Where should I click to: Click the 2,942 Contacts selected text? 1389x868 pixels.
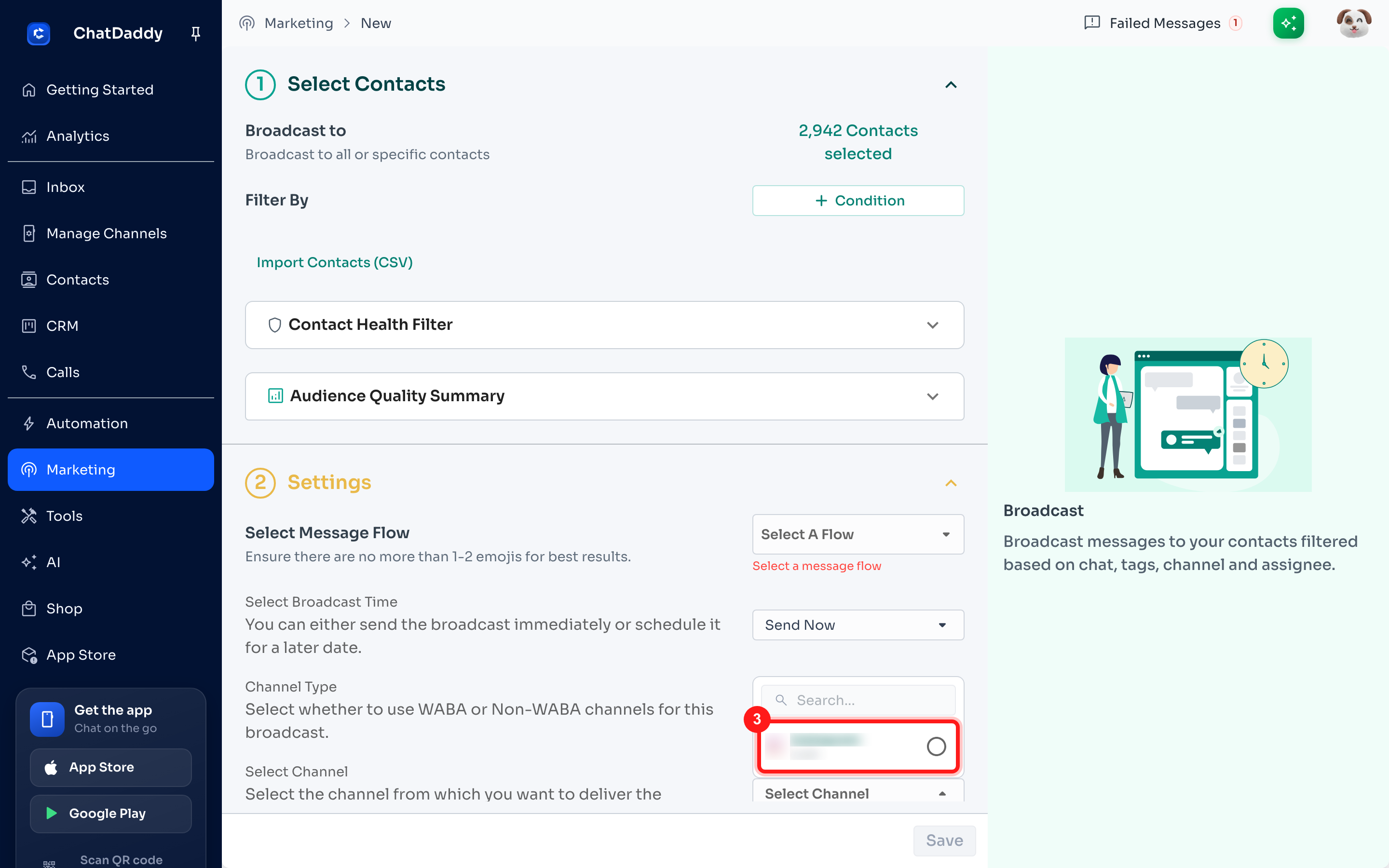pos(858,142)
